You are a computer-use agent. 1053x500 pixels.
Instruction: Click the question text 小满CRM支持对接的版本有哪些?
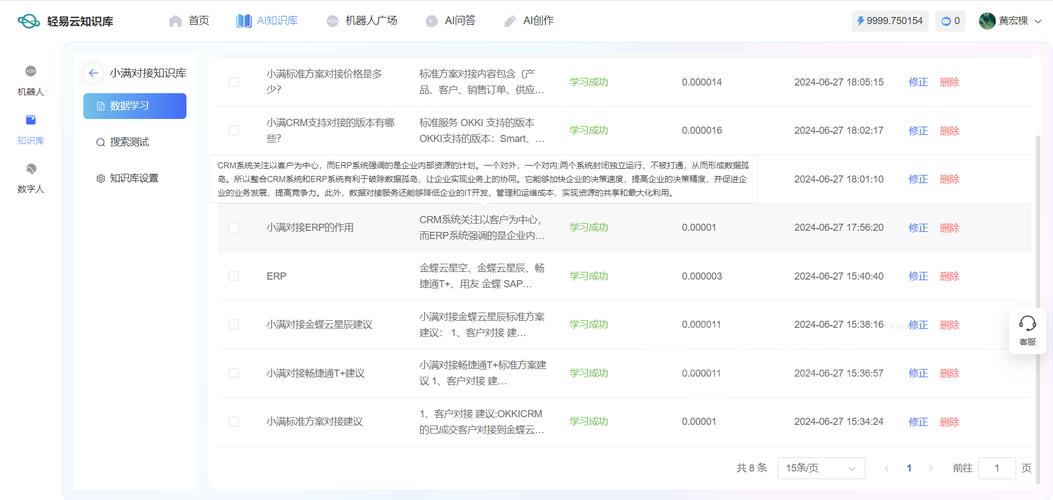(330, 130)
